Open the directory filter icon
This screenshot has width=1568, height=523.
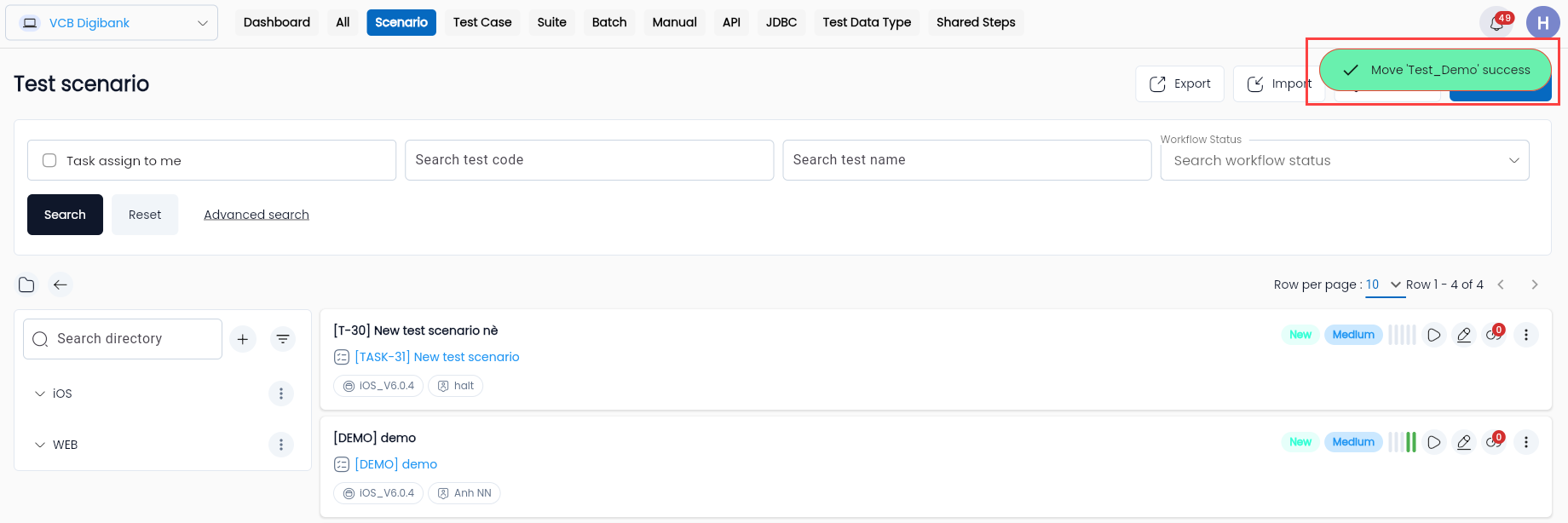tap(283, 339)
